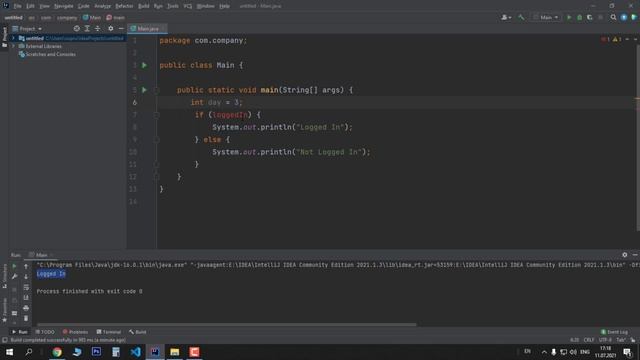Open Visual Studio Code from the taskbar

(x=136, y=352)
